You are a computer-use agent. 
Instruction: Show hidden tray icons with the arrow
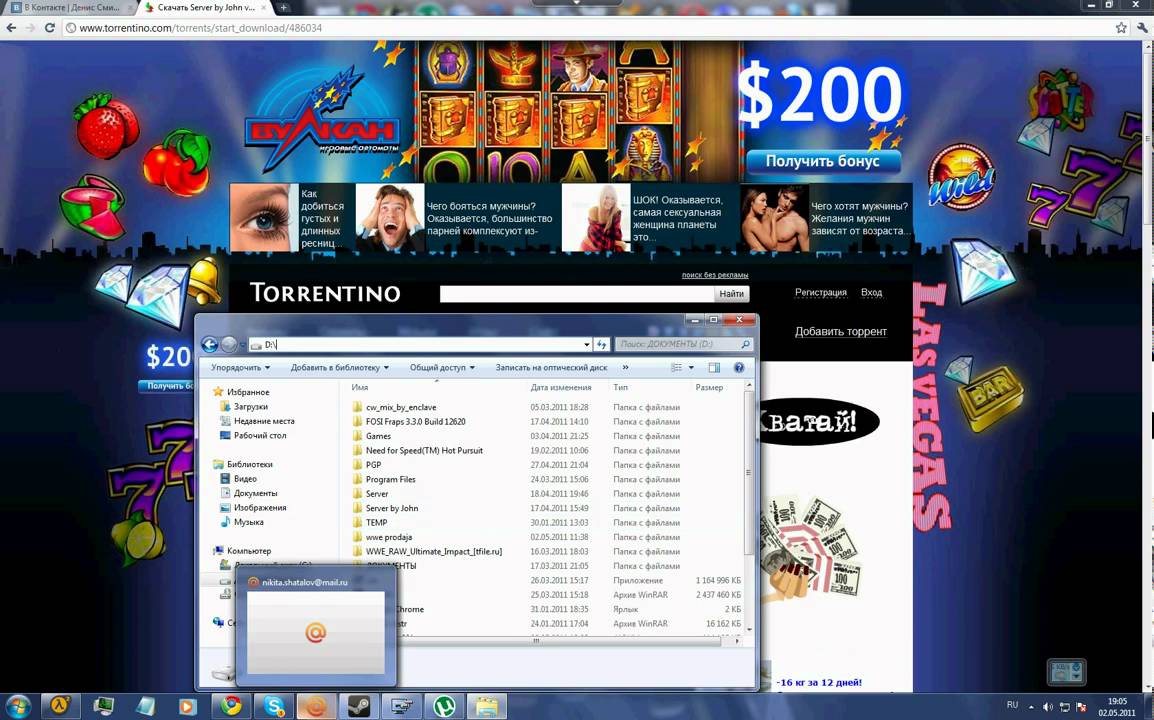1030,707
